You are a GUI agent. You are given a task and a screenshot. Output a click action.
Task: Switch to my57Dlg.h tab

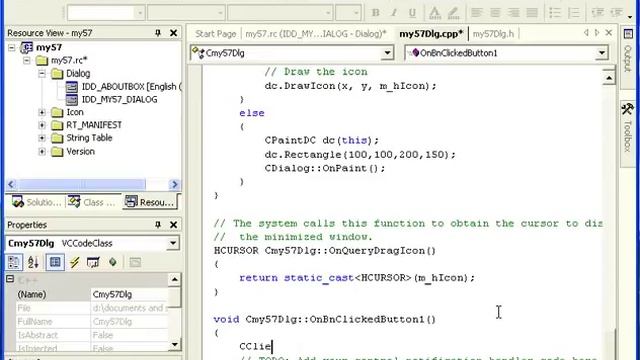coord(493,34)
